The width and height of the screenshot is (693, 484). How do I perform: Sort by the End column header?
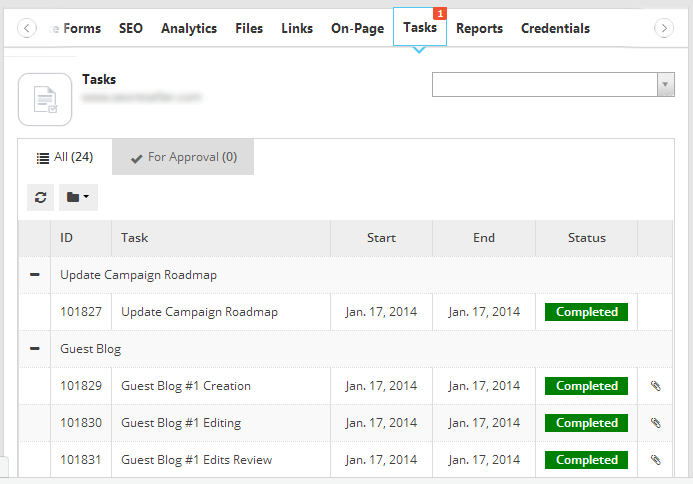[484, 238]
